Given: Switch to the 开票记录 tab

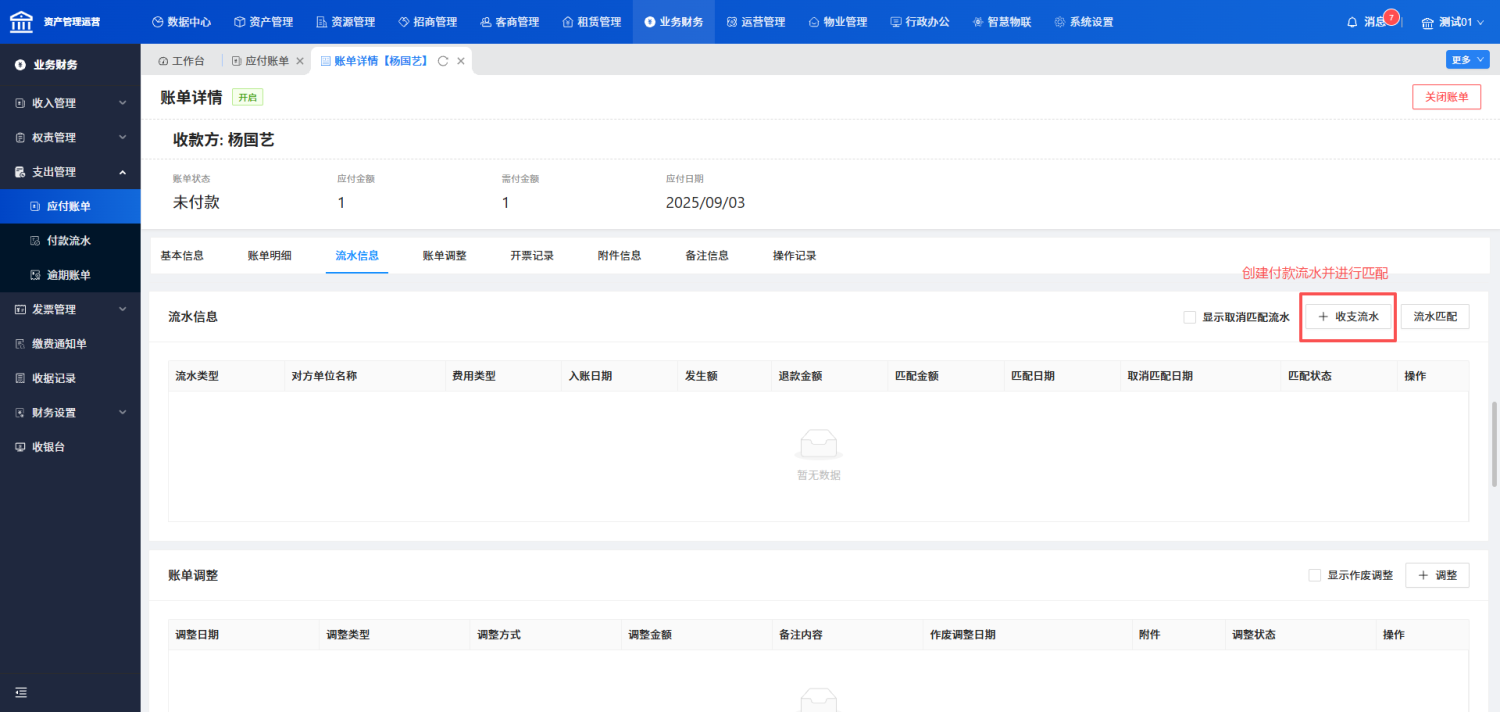Looking at the screenshot, I should 532,255.
